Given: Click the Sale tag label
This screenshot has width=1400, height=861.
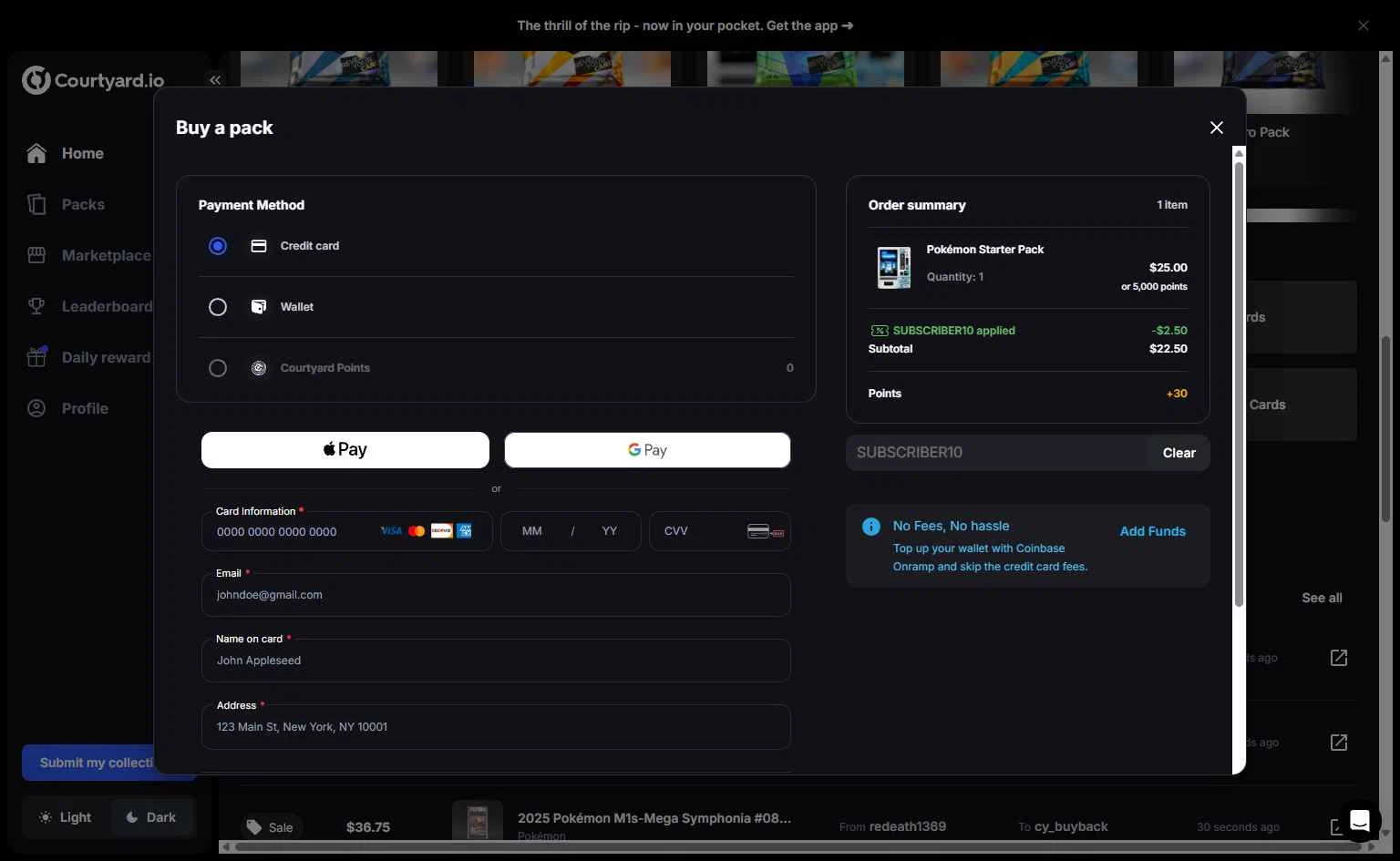Looking at the screenshot, I should (273, 827).
